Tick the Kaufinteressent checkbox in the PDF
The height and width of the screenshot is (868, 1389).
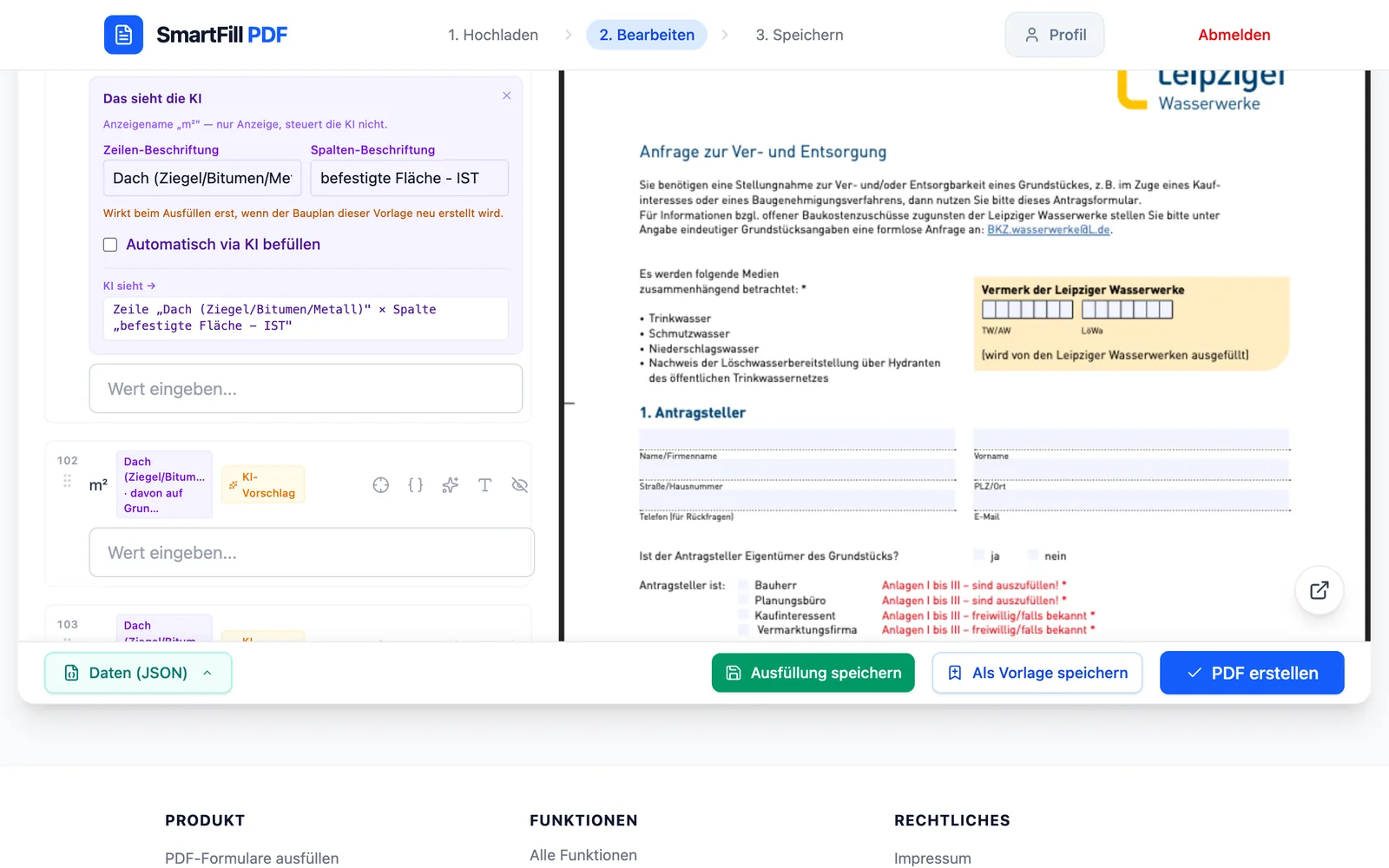click(743, 615)
